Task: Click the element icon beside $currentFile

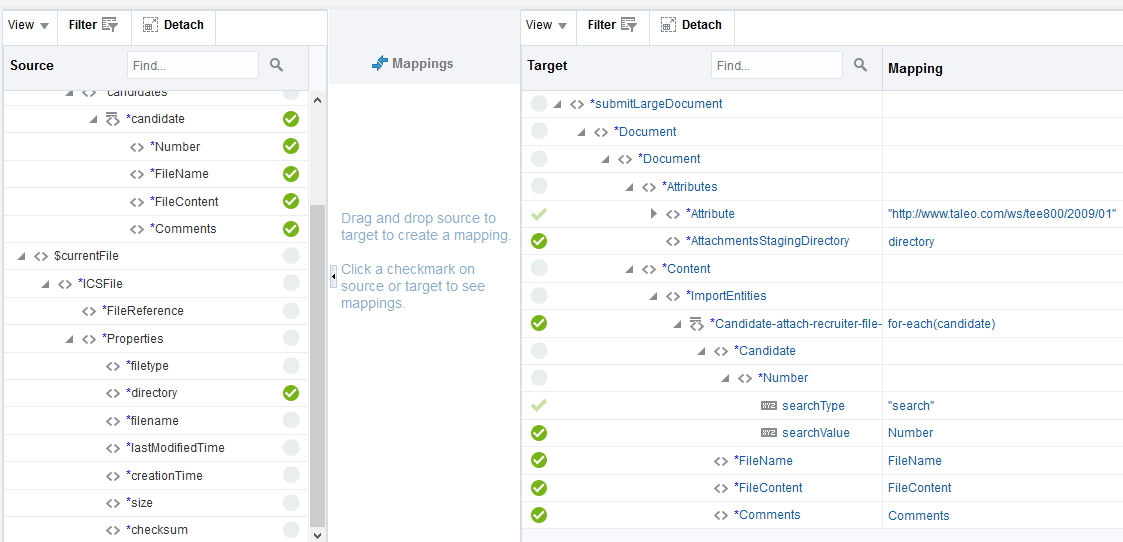Action: (40, 256)
